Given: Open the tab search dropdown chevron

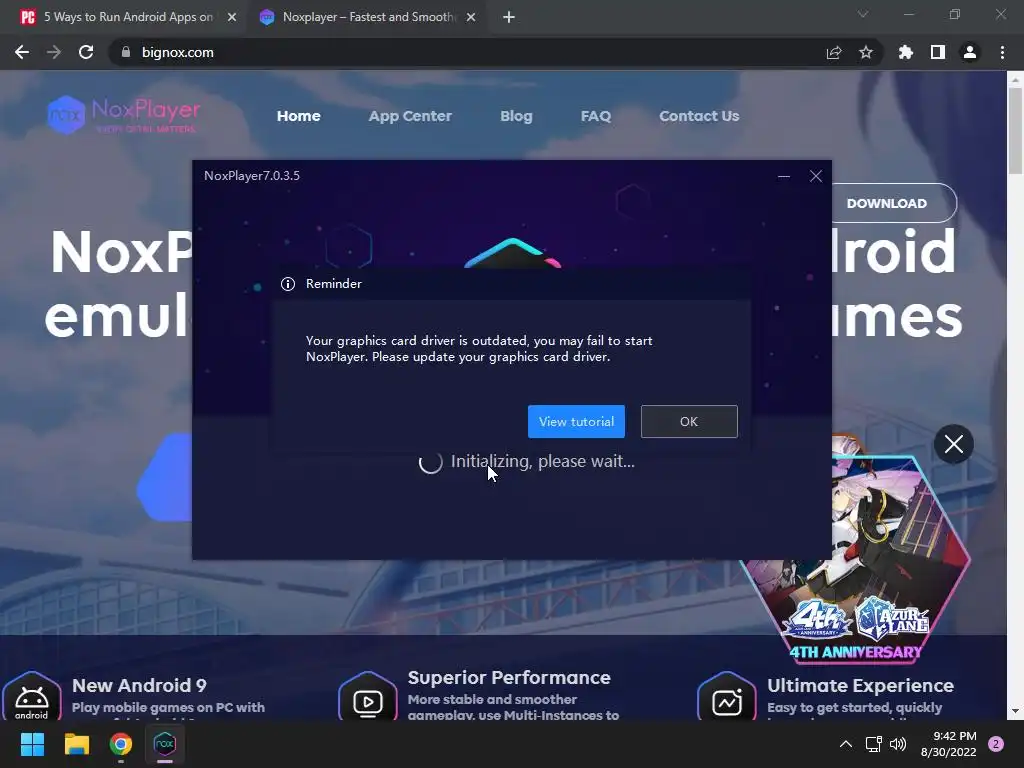Looking at the screenshot, I should pyautogui.click(x=863, y=14).
